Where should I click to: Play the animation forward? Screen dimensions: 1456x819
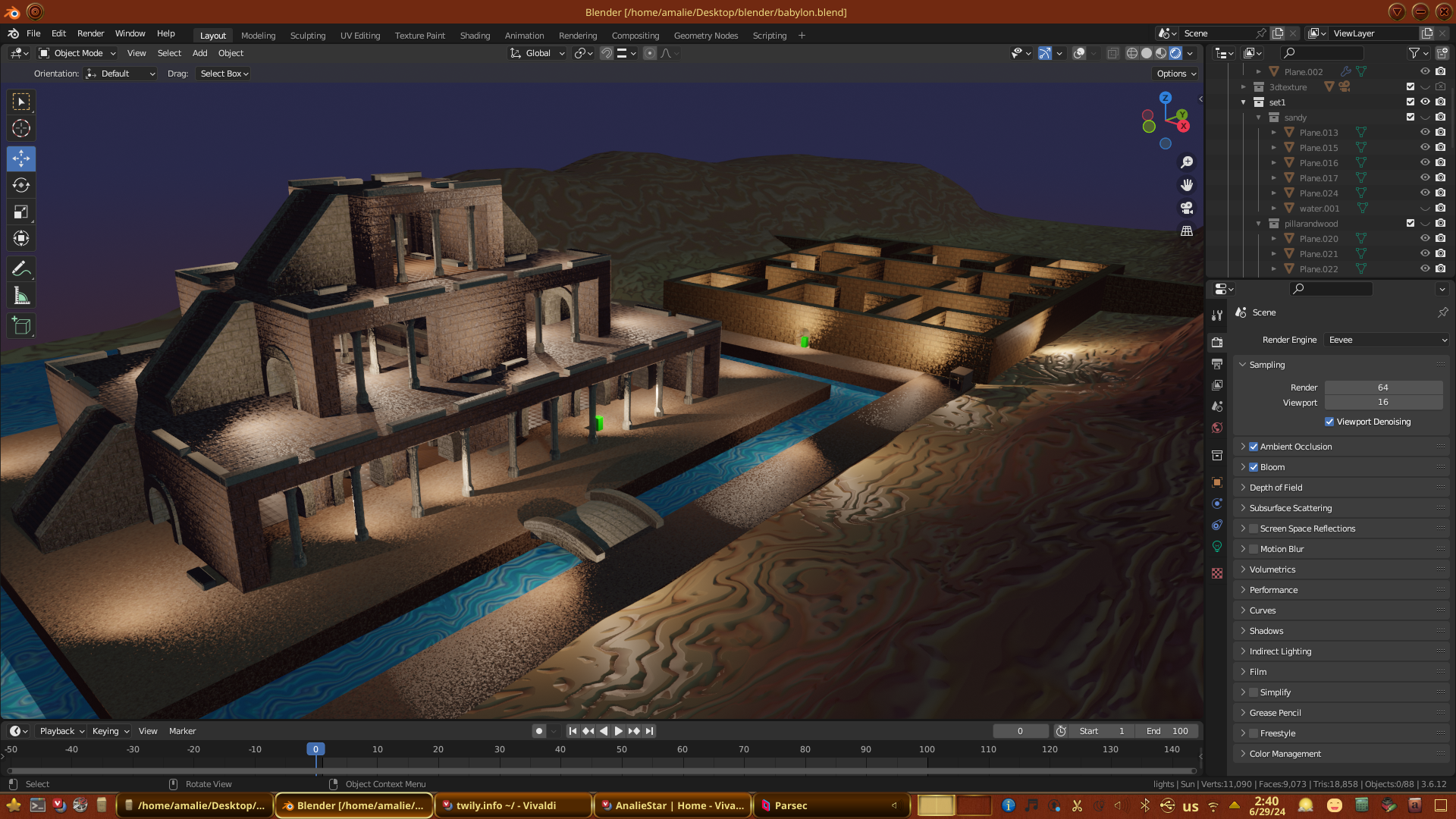click(x=618, y=731)
